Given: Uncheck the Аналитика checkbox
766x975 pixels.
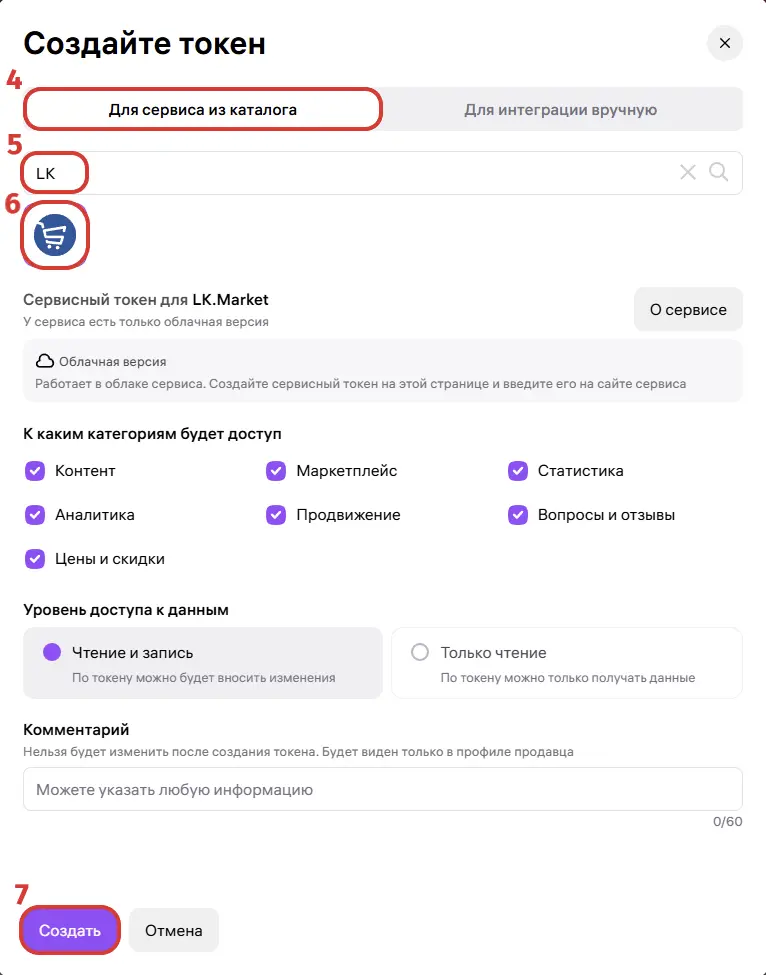Looking at the screenshot, I should [x=35, y=515].
